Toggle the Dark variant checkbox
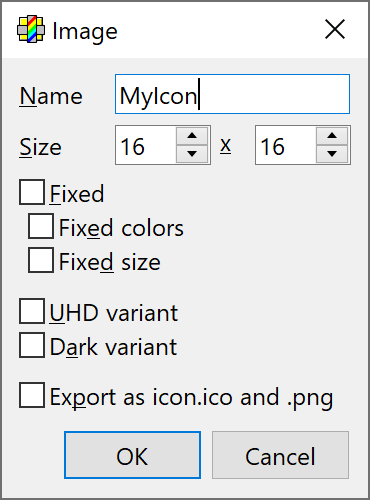The width and height of the screenshot is (370, 500). pyautogui.click(x=32, y=345)
